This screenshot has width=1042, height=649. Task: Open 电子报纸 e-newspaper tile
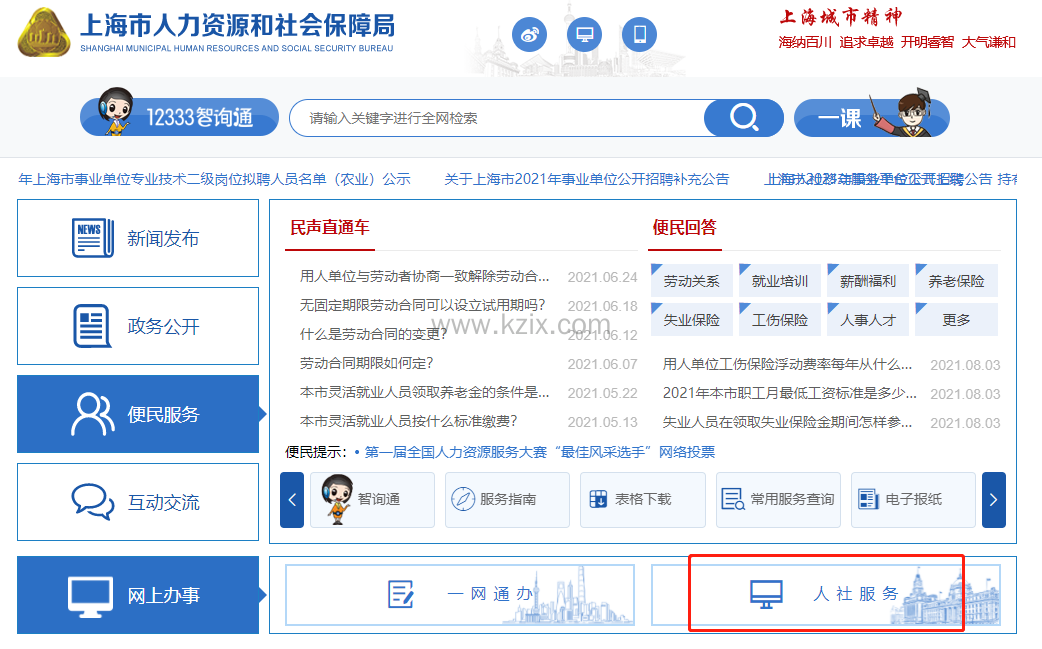pyautogui.click(x=912, y=499)
